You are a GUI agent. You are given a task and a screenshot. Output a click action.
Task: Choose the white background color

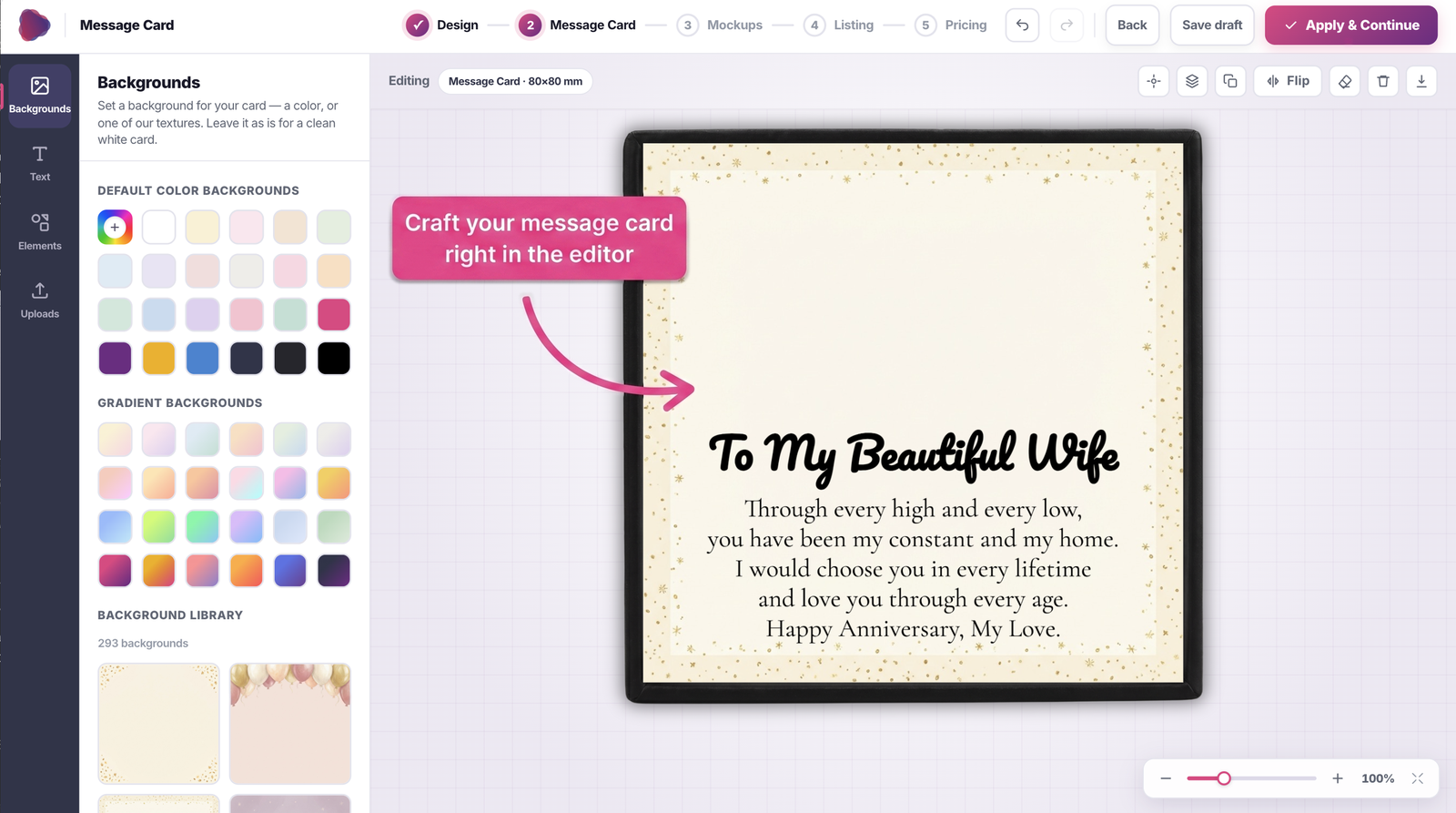point(158,227)
